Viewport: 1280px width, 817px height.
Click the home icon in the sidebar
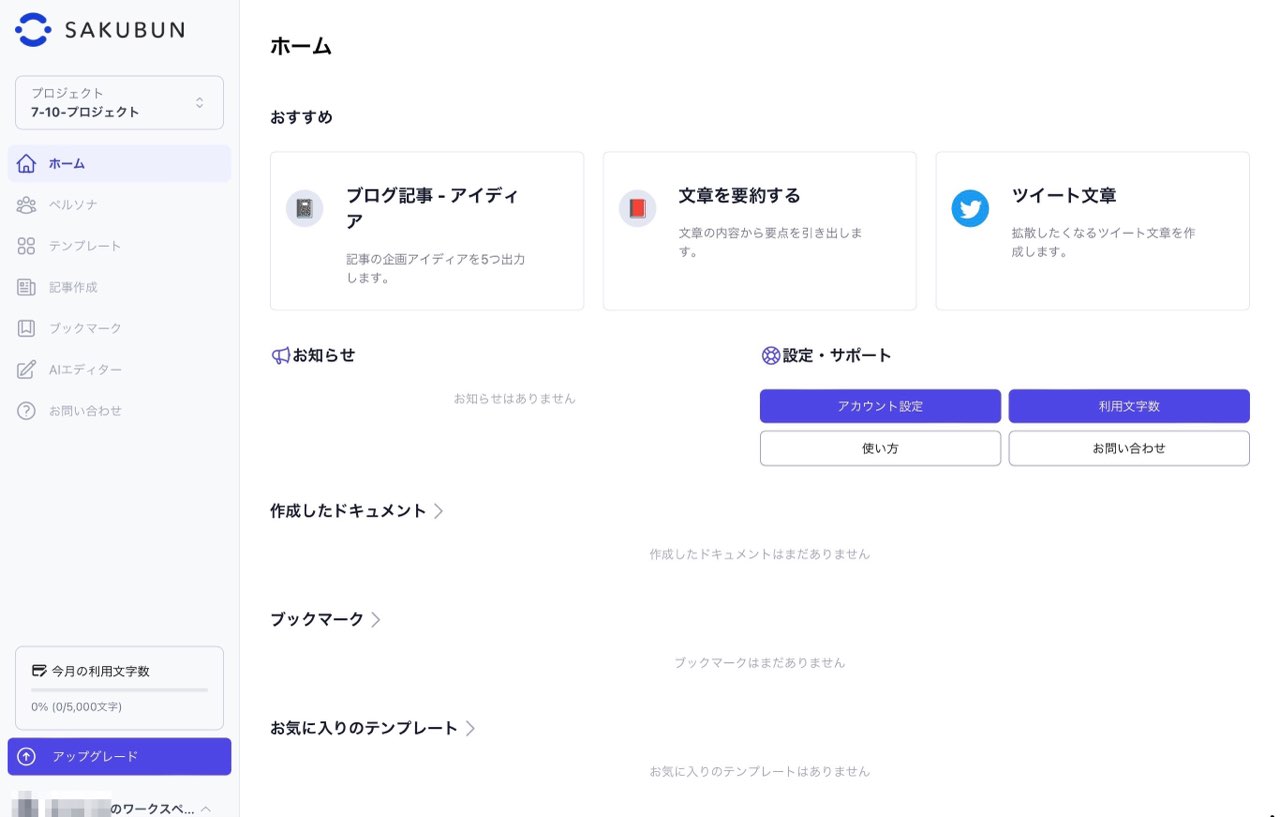27,164
